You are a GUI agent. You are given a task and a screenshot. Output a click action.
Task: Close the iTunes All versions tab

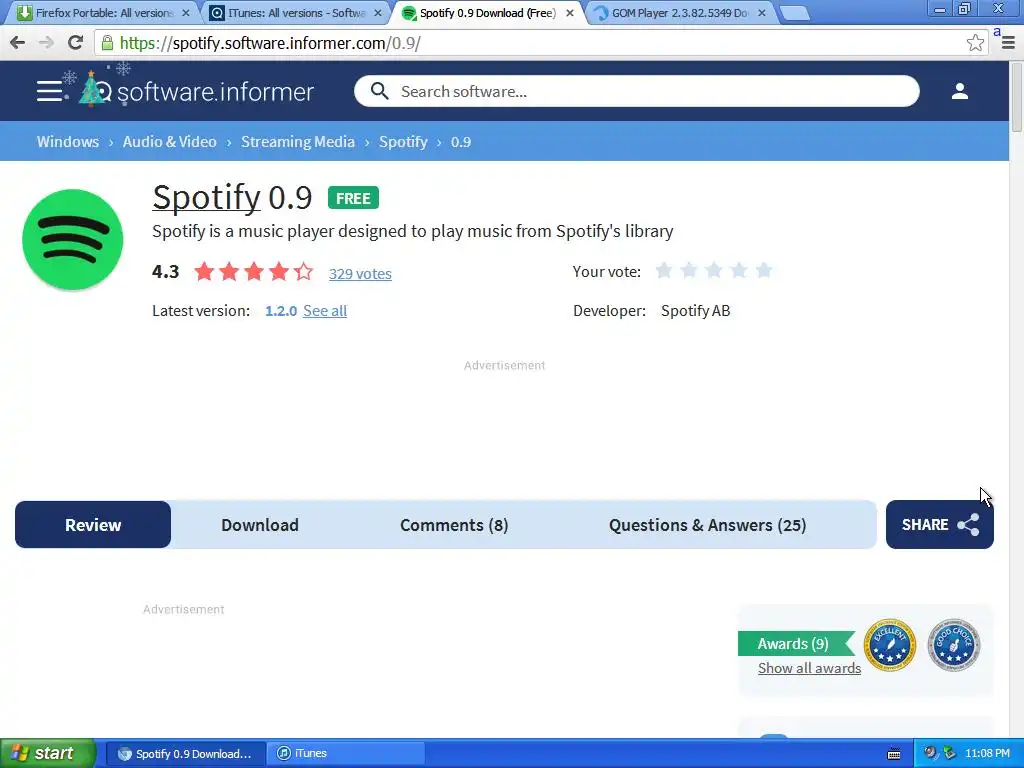[377, 13]
